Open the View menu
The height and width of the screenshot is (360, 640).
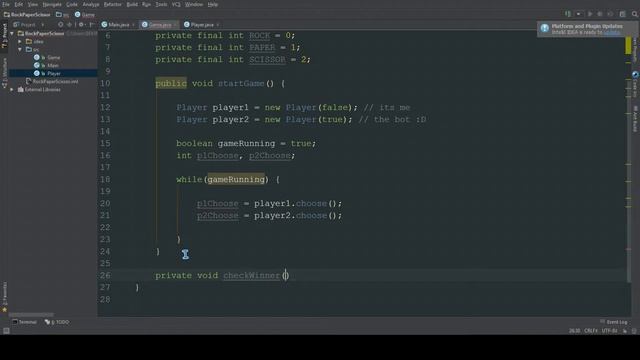coord(33,4)
